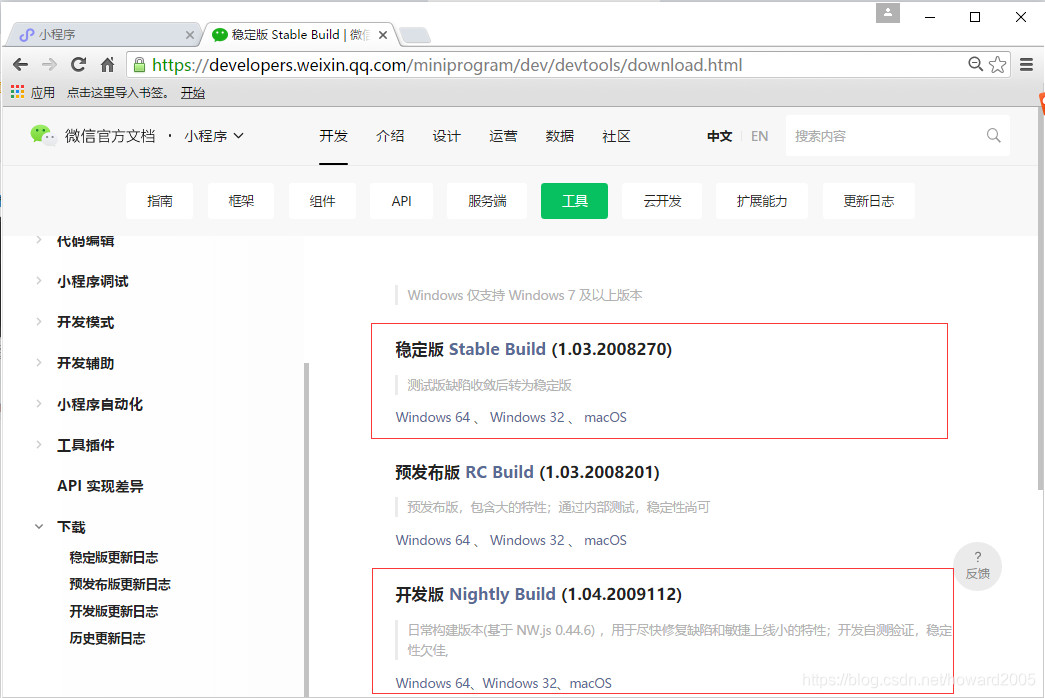Open the API category tab

[401, 201]
